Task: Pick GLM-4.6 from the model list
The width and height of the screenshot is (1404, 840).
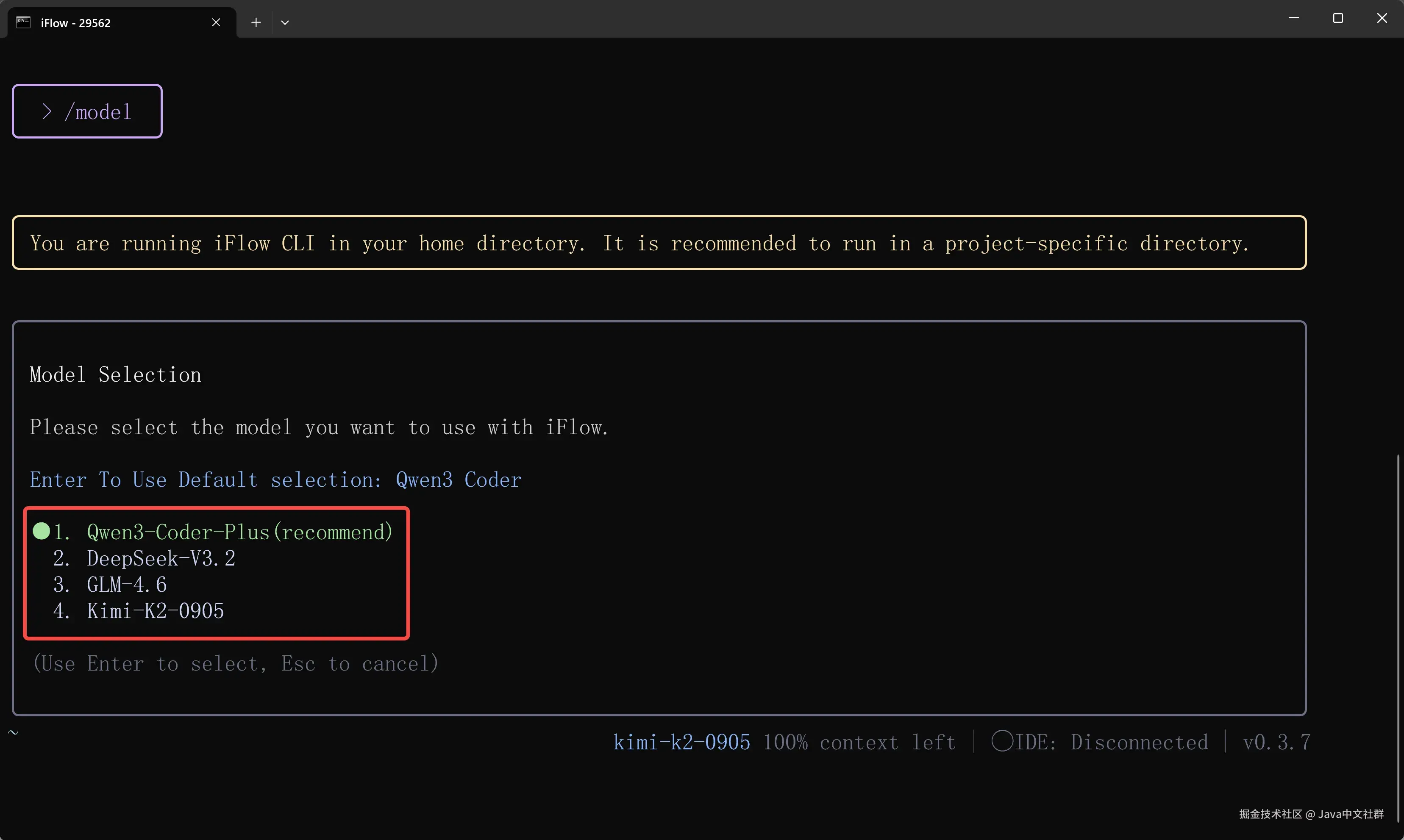Action: pyautogui.click(x=127, y=585)
